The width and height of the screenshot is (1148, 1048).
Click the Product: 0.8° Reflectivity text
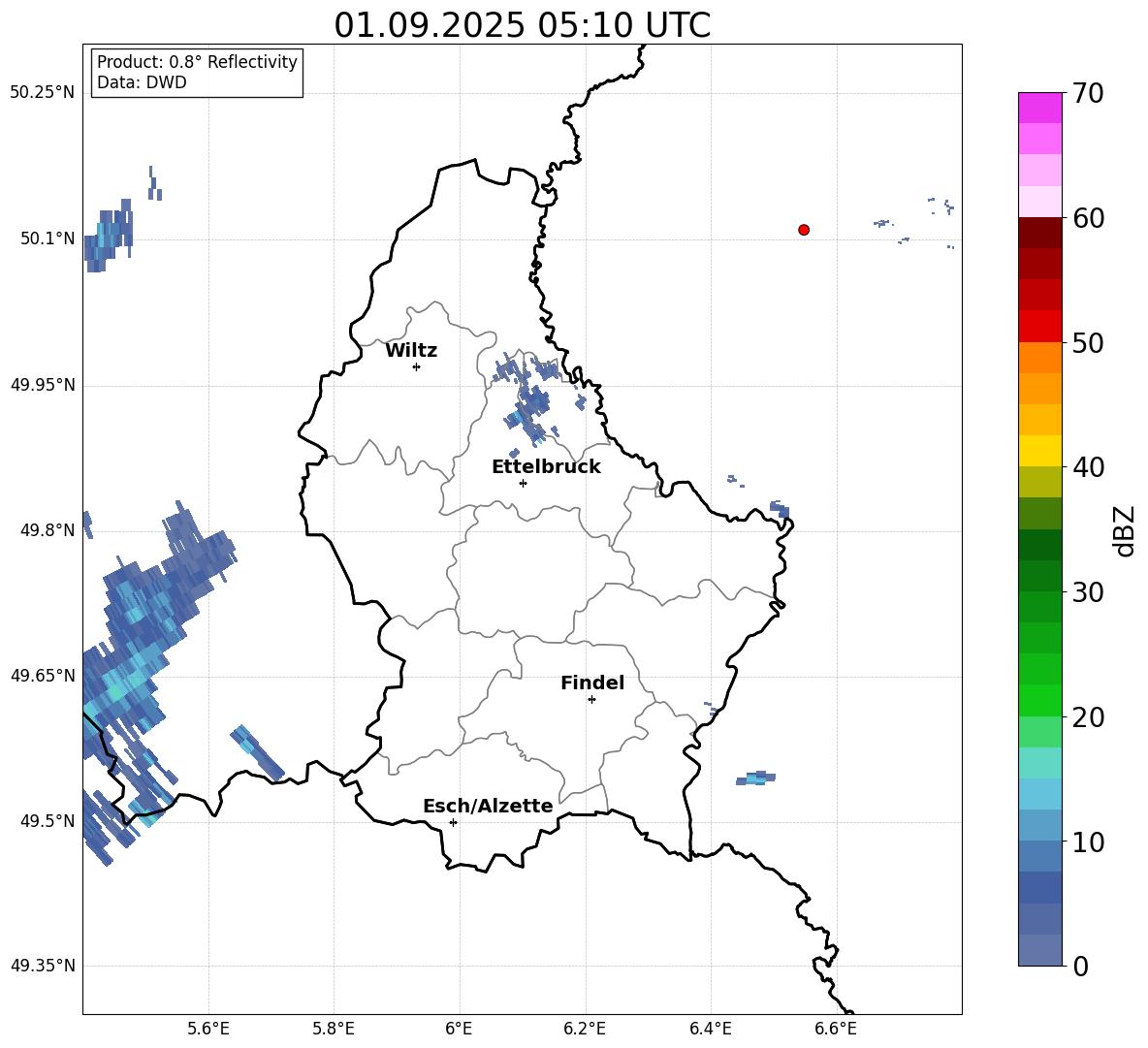pyautogui.click(x=197, y=62)
